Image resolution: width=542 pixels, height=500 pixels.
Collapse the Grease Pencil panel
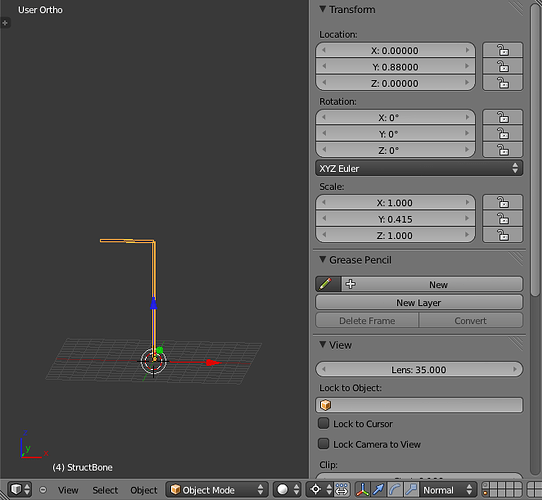coord(323,259)
